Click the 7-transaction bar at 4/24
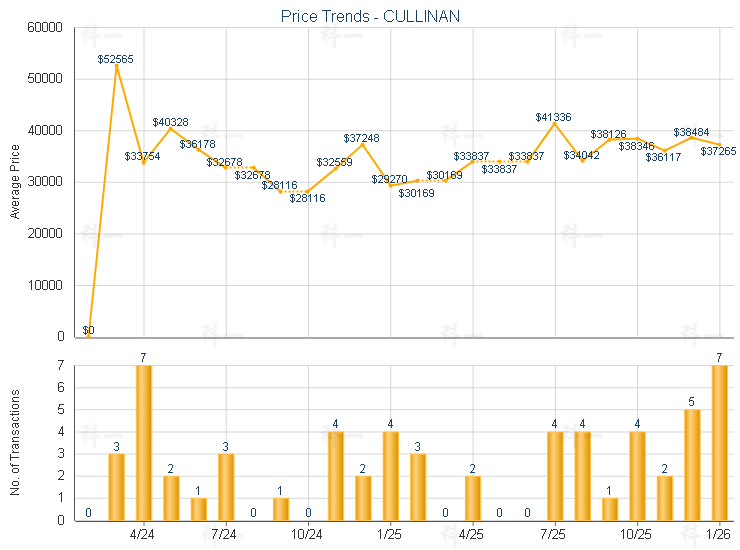The image size is (740, 550). (x=144, y=442)
